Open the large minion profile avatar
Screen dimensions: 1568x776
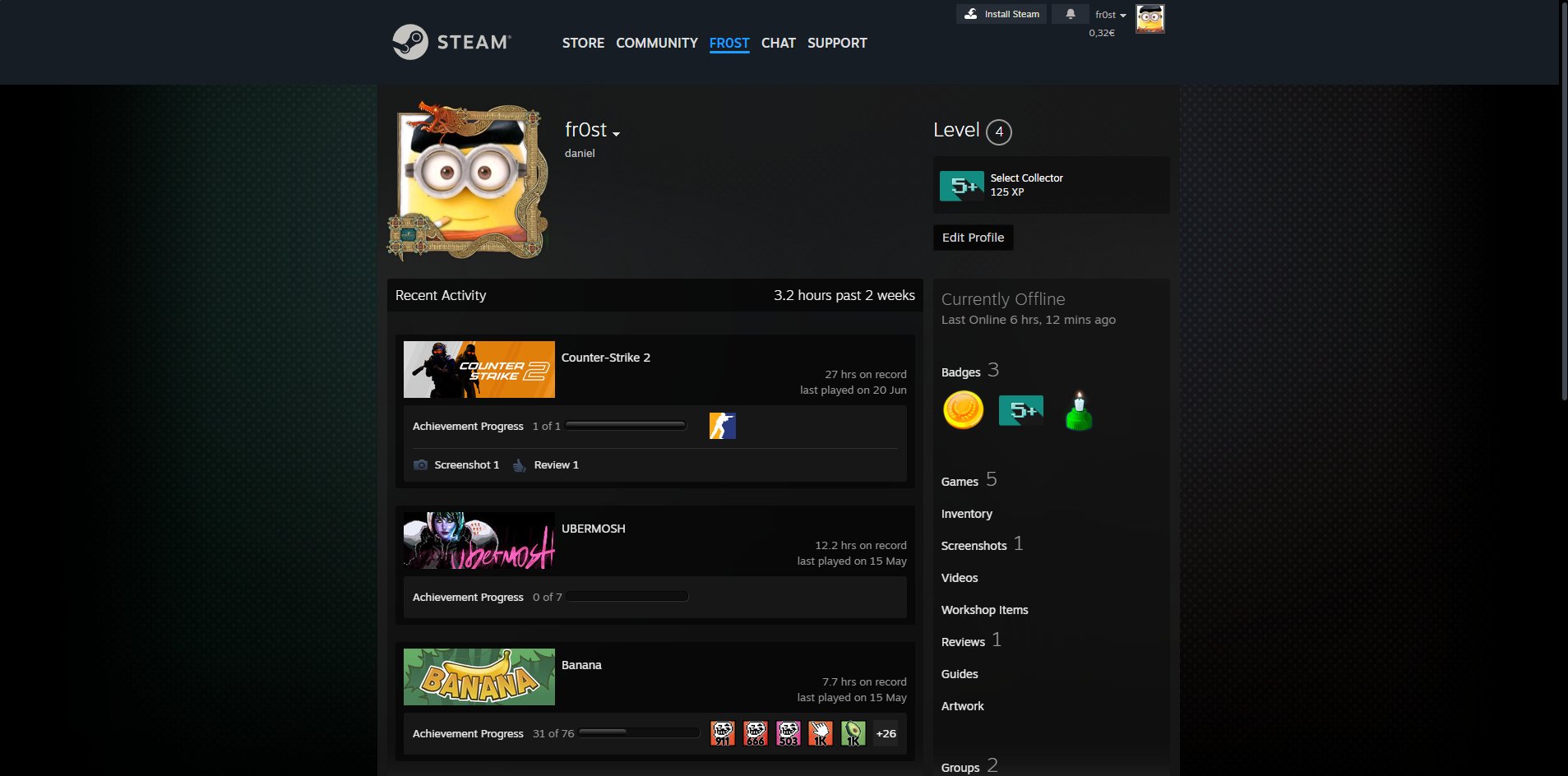(468, 181)
